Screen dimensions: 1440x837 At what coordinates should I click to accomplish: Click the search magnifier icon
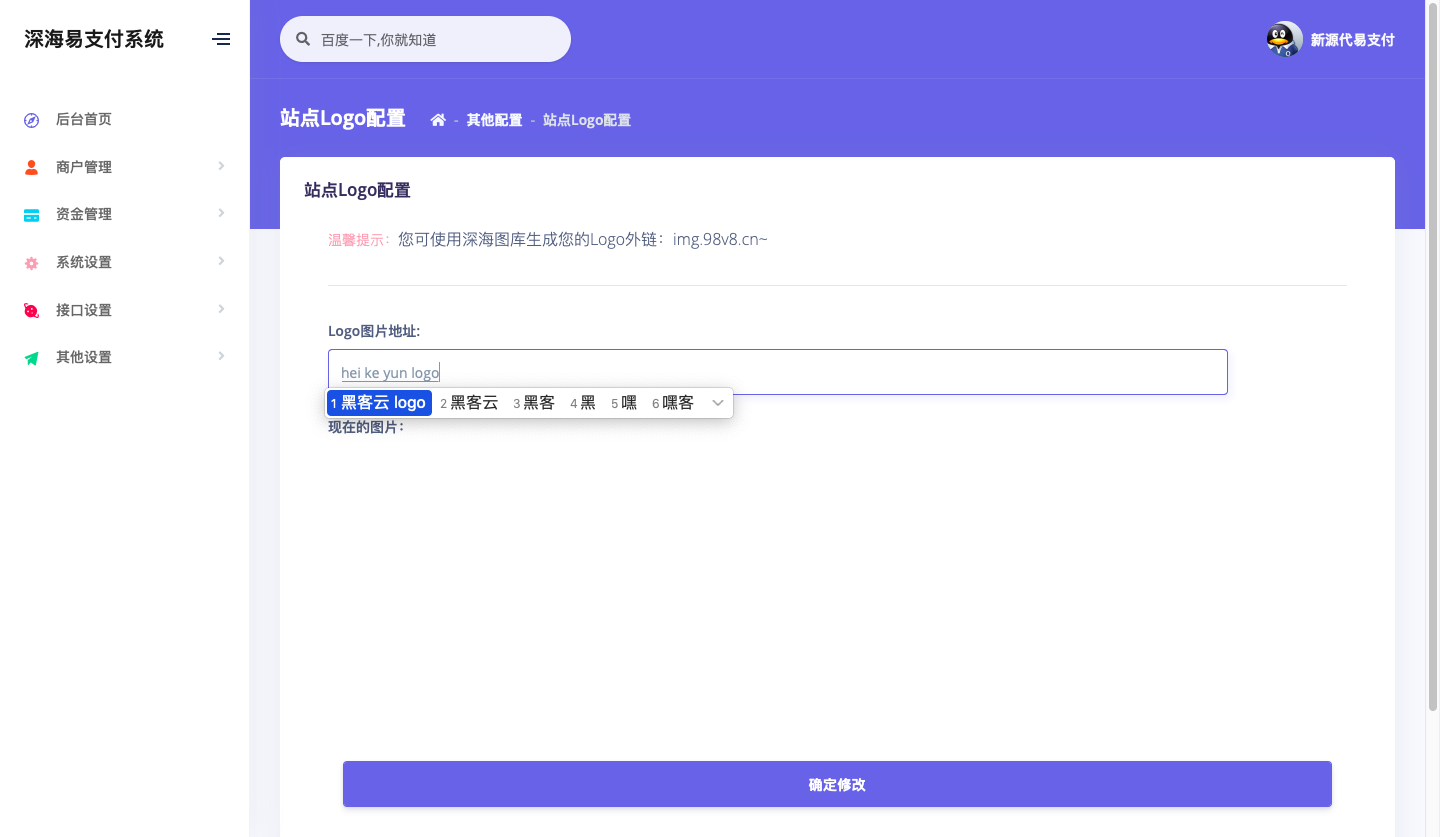click(x=303, y=40)
